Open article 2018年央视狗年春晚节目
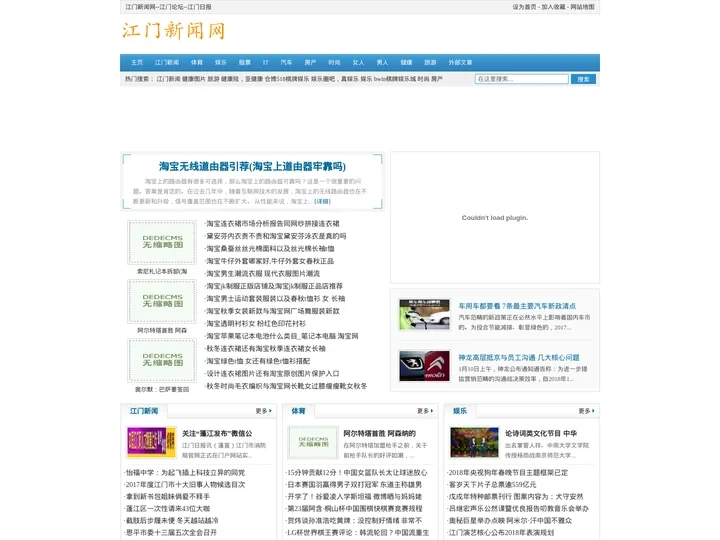 point(508,472)
